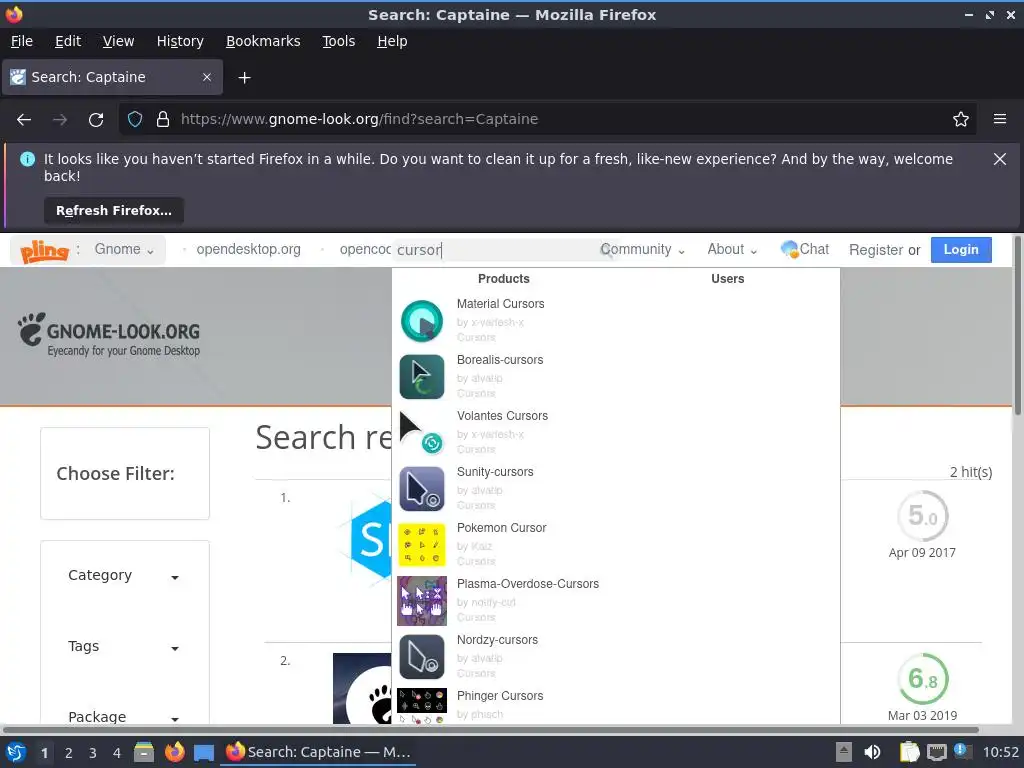Open the tracking protection shield icon

(135, 120)
